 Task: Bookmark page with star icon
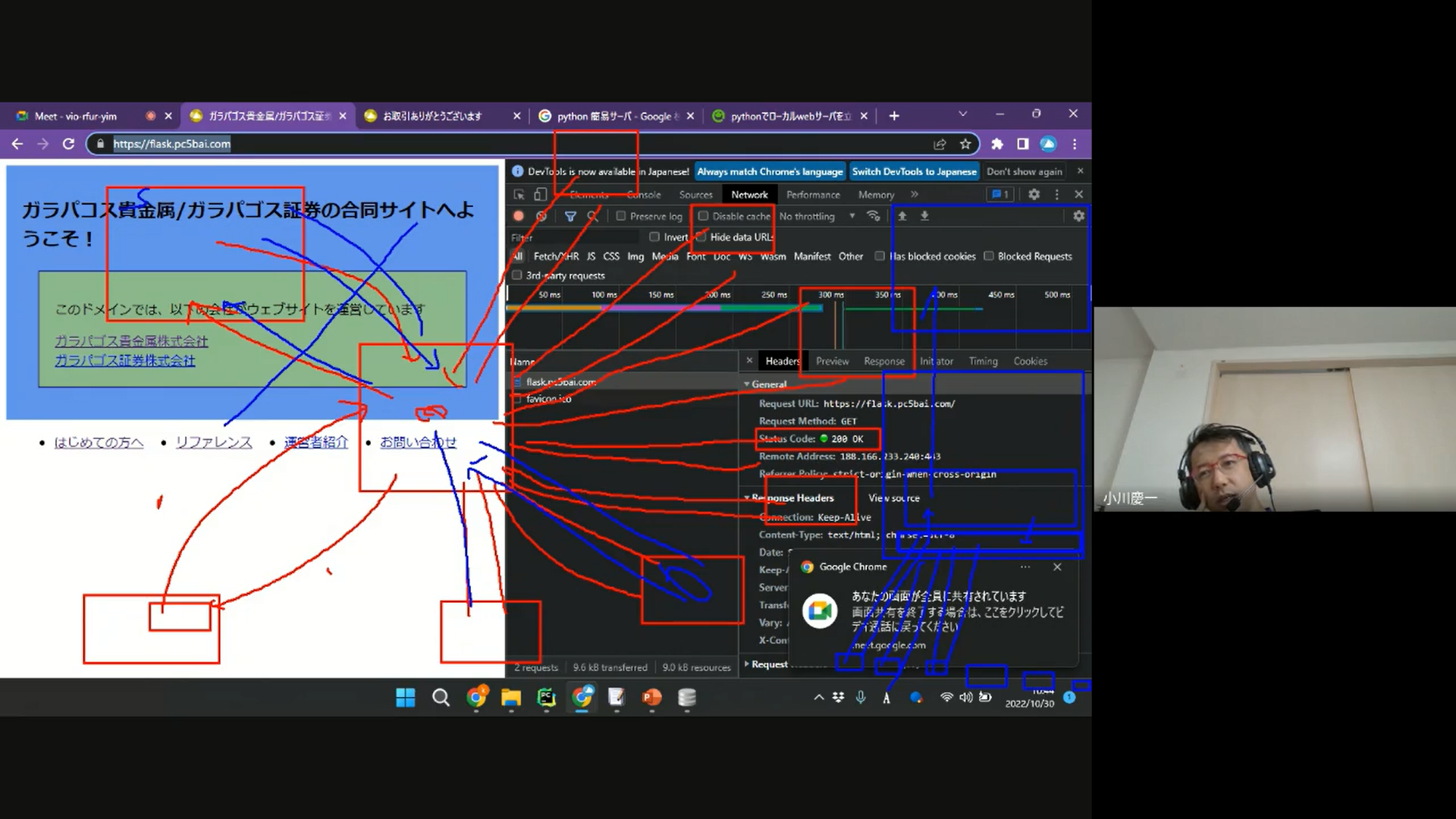pyautogui.click(x=965, y=144)
